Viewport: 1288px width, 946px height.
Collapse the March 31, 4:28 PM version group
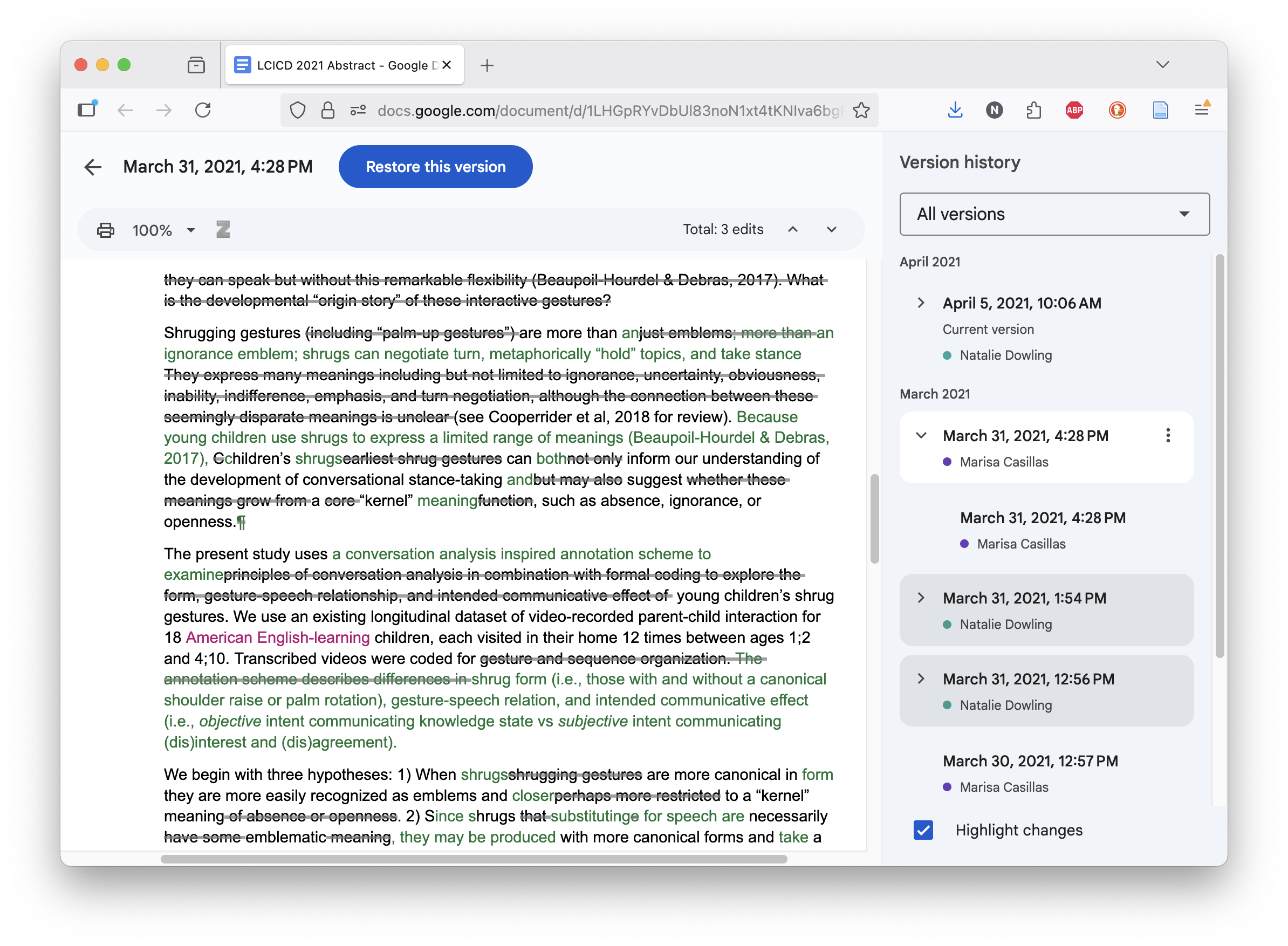(921, 436)
